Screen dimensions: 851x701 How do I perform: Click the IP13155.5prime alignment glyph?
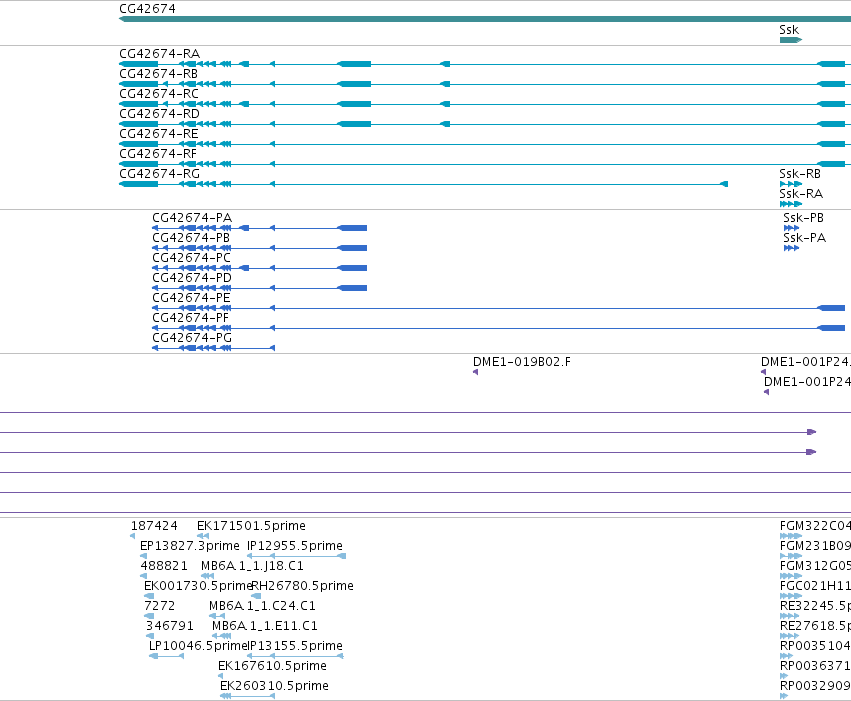(295, 657)
